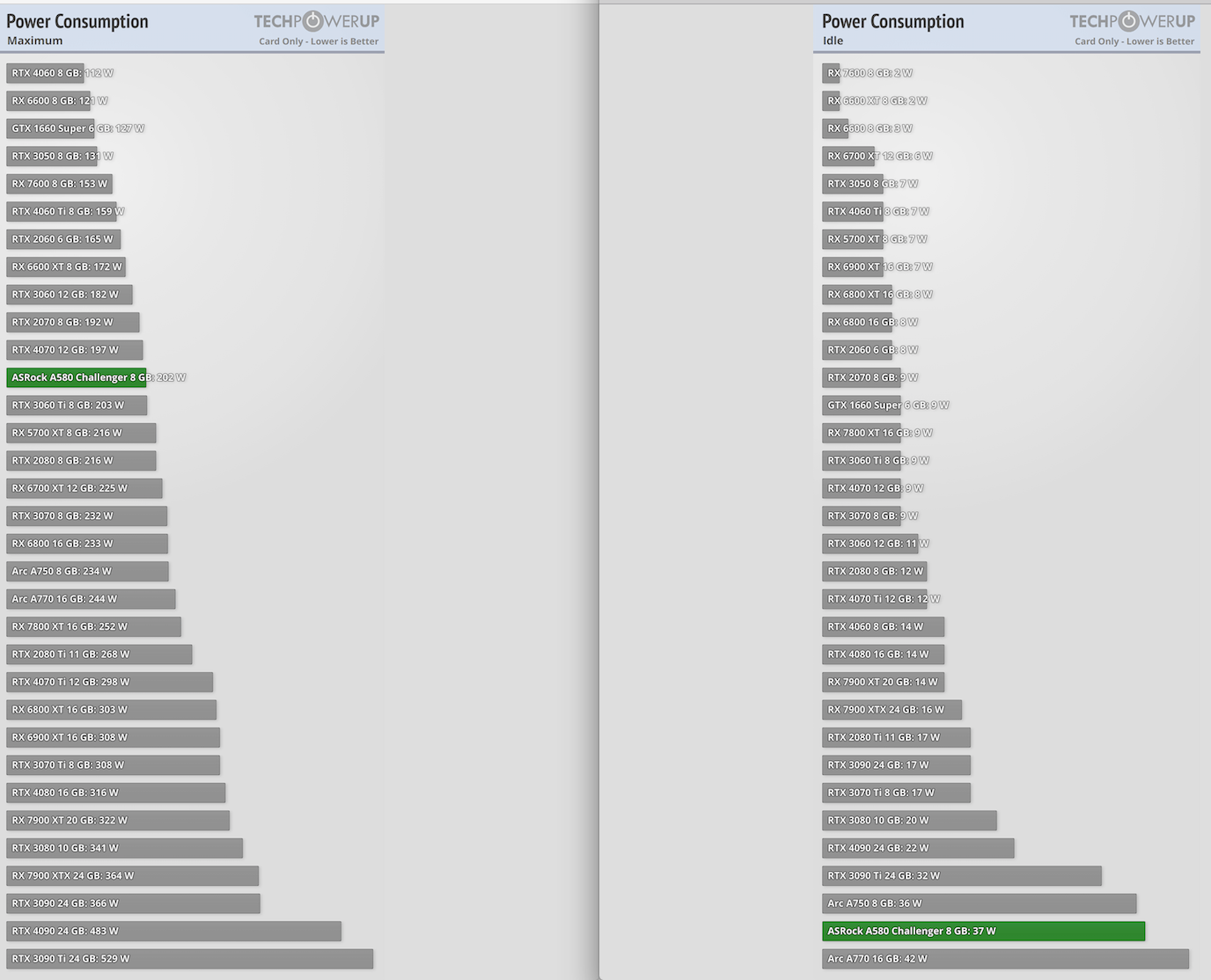Click the 'Idle' chart subtitle
The width and height of the screenshot is (1211, 980).
click(x=833, y=40)
